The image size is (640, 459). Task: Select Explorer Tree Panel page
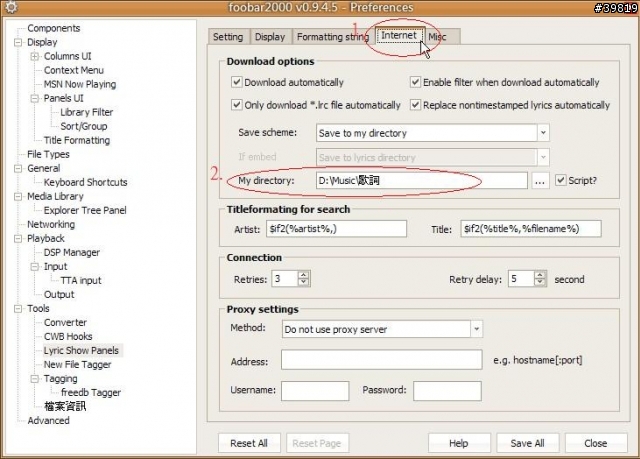85,211
